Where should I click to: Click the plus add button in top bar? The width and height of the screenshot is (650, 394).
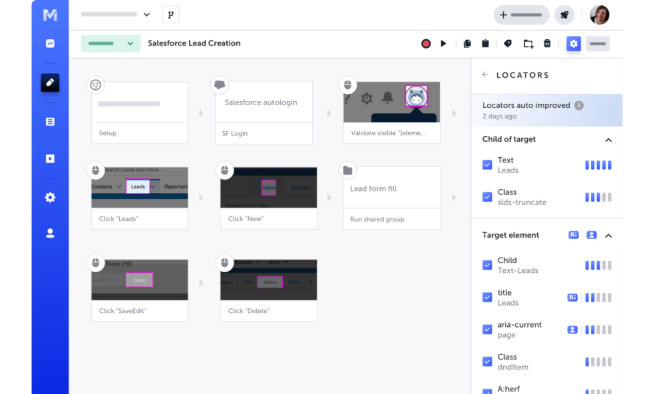pyautogui.click(x=521, y=15)
